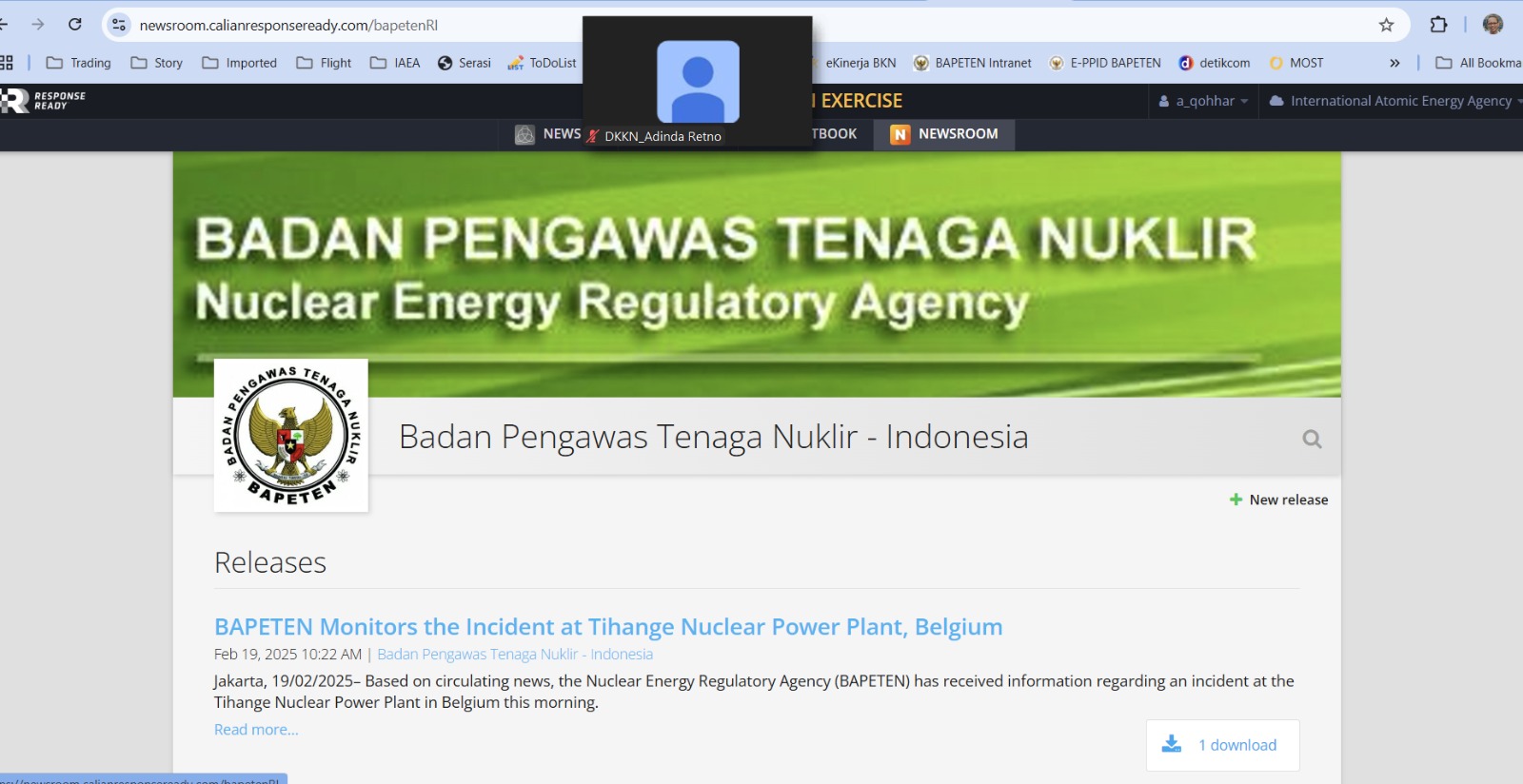
Task: Open the Story bookmark folder
Action: (156, 63)
